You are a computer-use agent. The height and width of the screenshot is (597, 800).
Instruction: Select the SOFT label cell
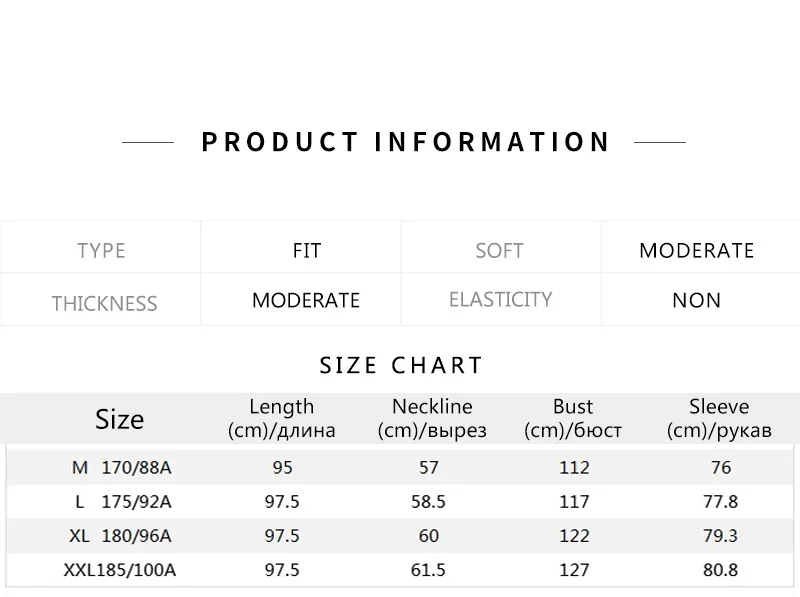coord(499,250)
